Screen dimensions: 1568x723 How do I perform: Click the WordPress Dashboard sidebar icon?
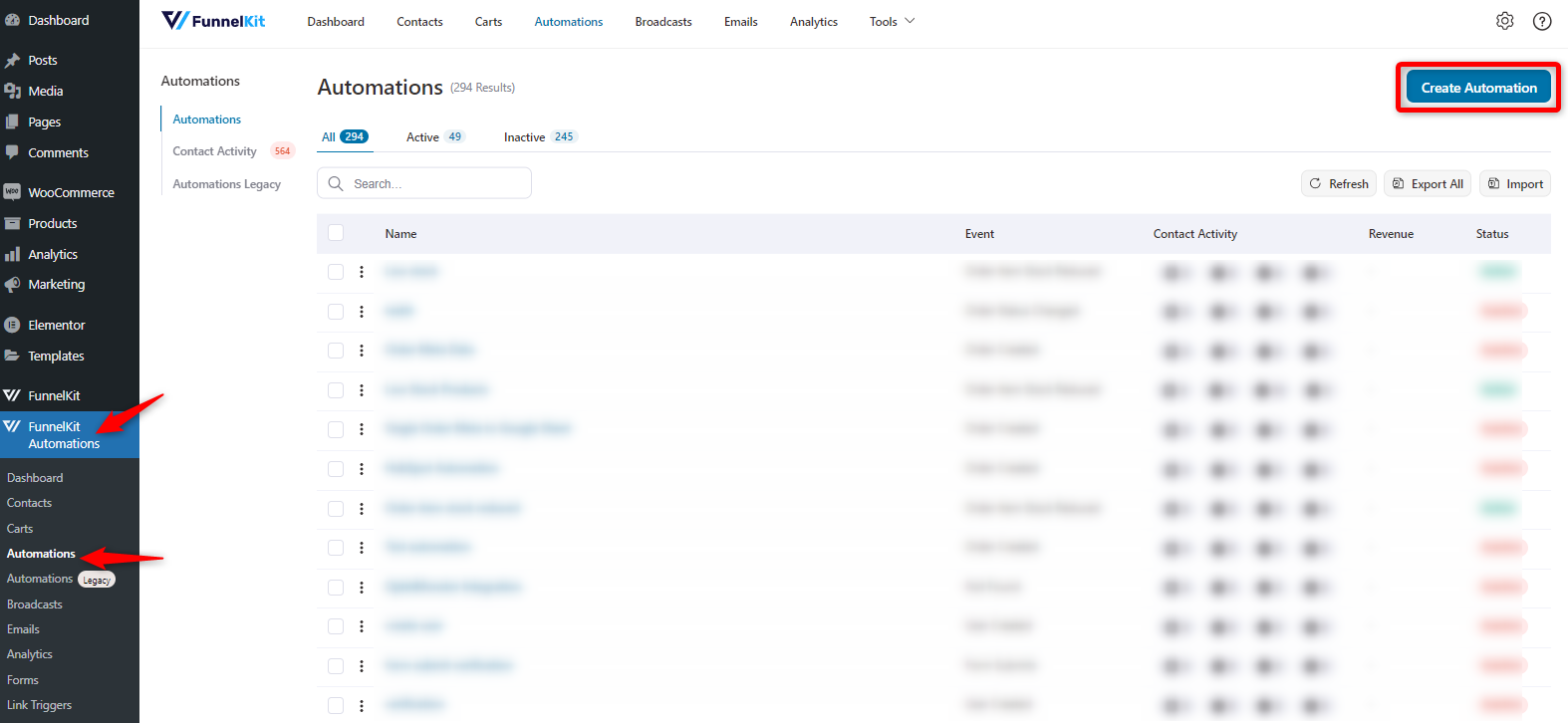(x=12, y=20)
